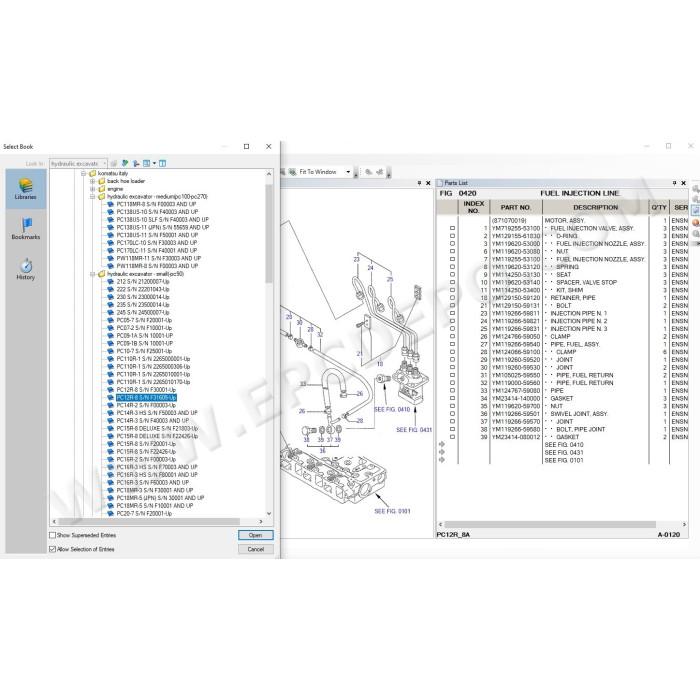This screenshot has height=700, width=700.
Task: Click the magnifier icon below the orange globe
Action: point(696,233)
